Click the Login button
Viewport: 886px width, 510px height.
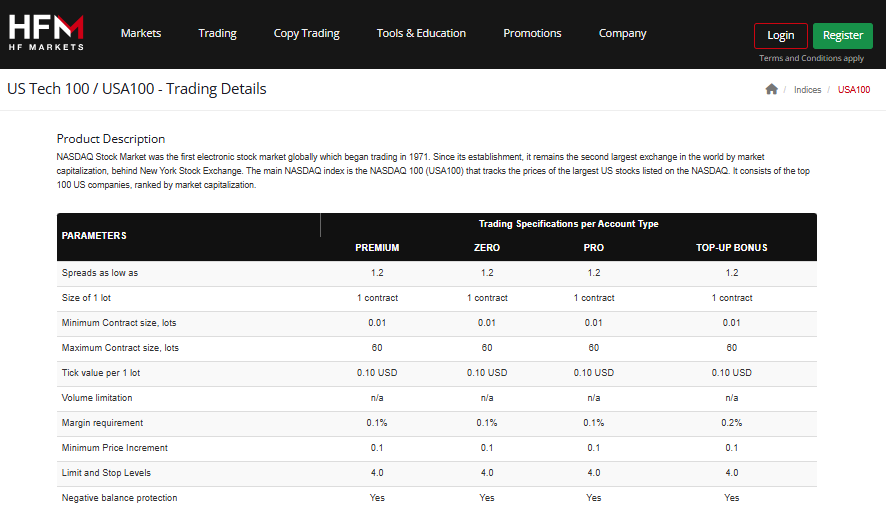[780, 36]
